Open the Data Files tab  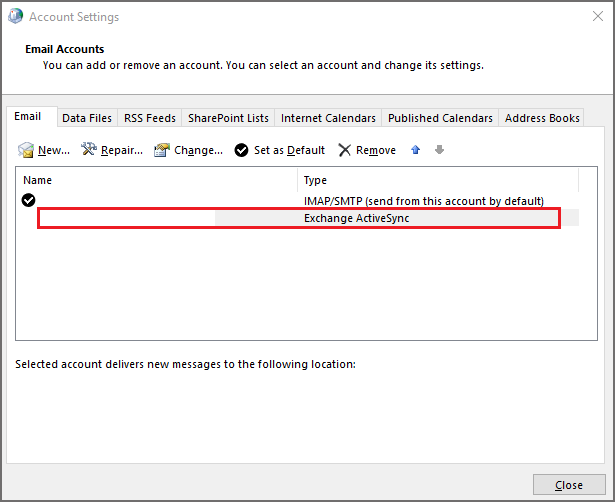point(87,118)
